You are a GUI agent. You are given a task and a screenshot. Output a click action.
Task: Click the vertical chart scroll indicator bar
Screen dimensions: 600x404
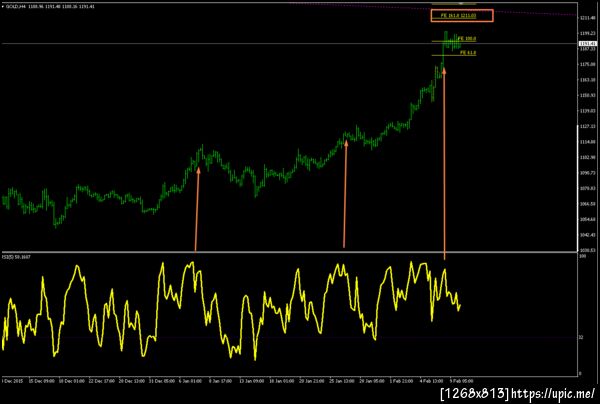[x=578, y=187]
